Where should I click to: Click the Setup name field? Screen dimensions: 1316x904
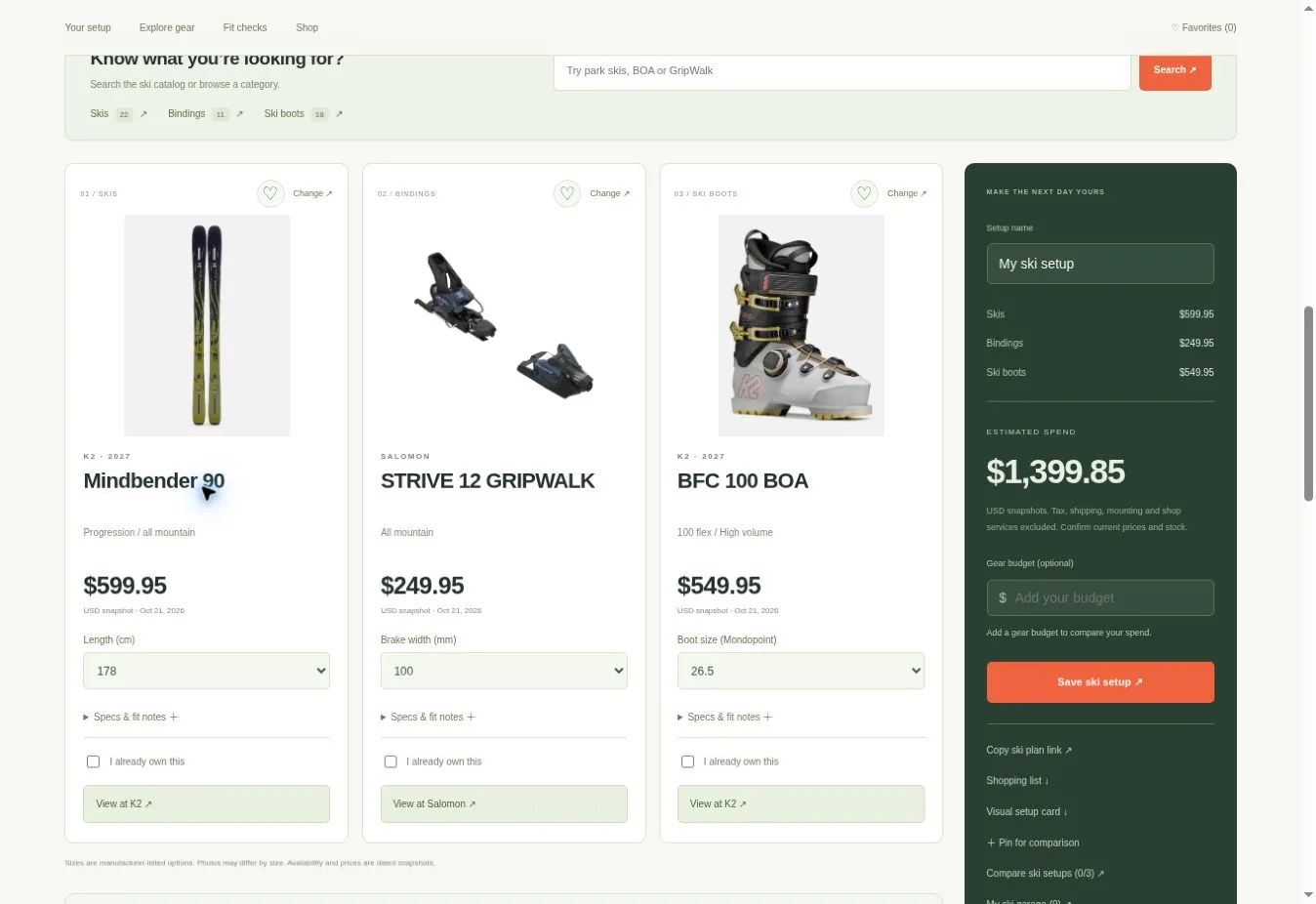1100,264
